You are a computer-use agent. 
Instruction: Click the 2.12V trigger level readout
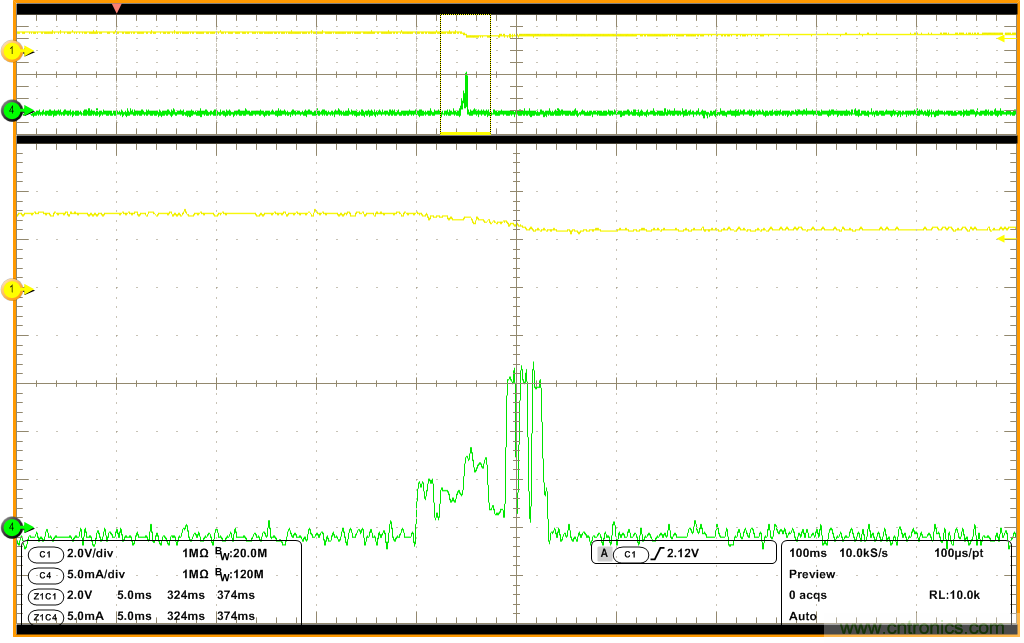point(684,554)
